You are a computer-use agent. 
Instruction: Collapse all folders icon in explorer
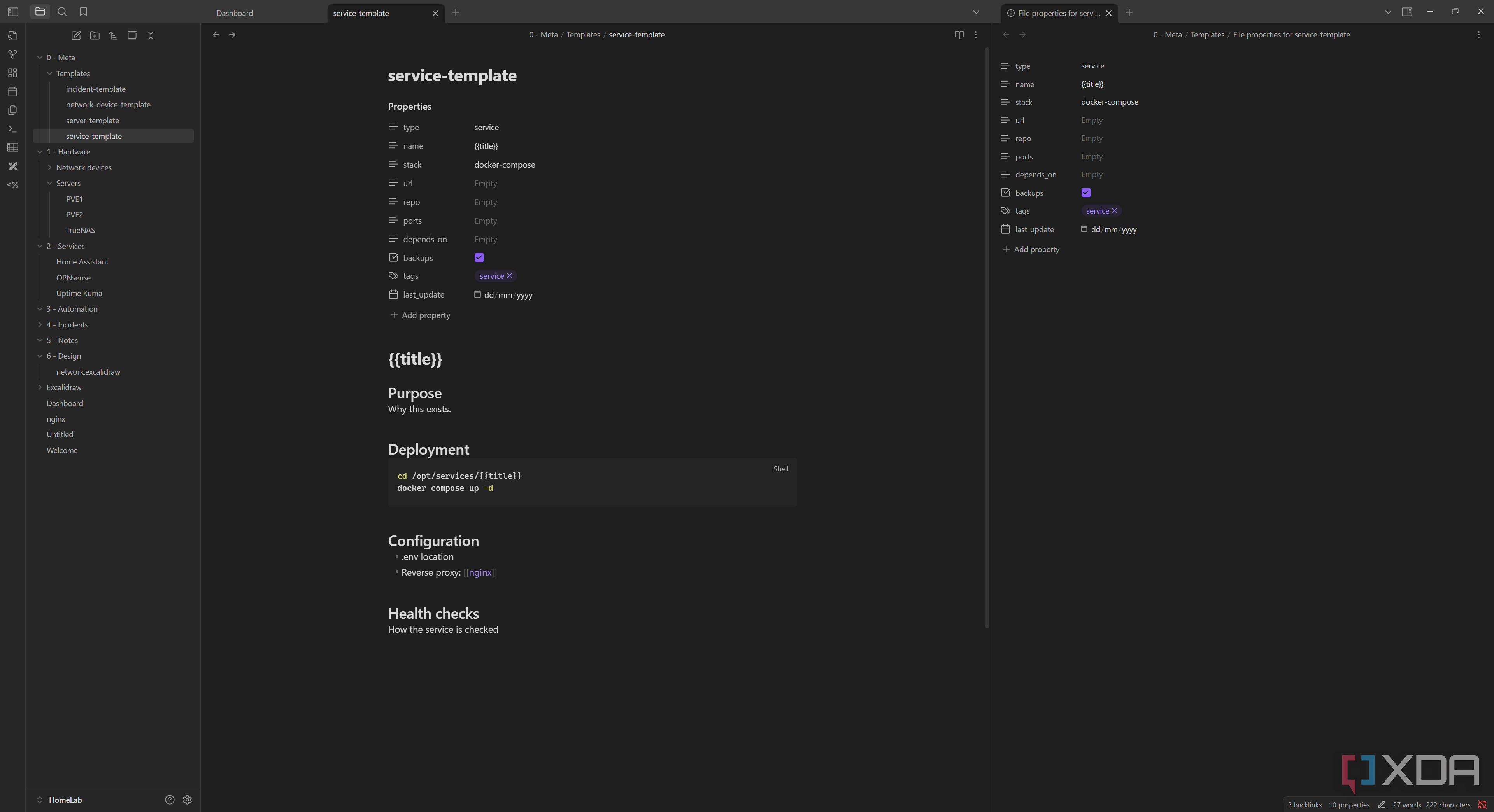click(151, 35)
